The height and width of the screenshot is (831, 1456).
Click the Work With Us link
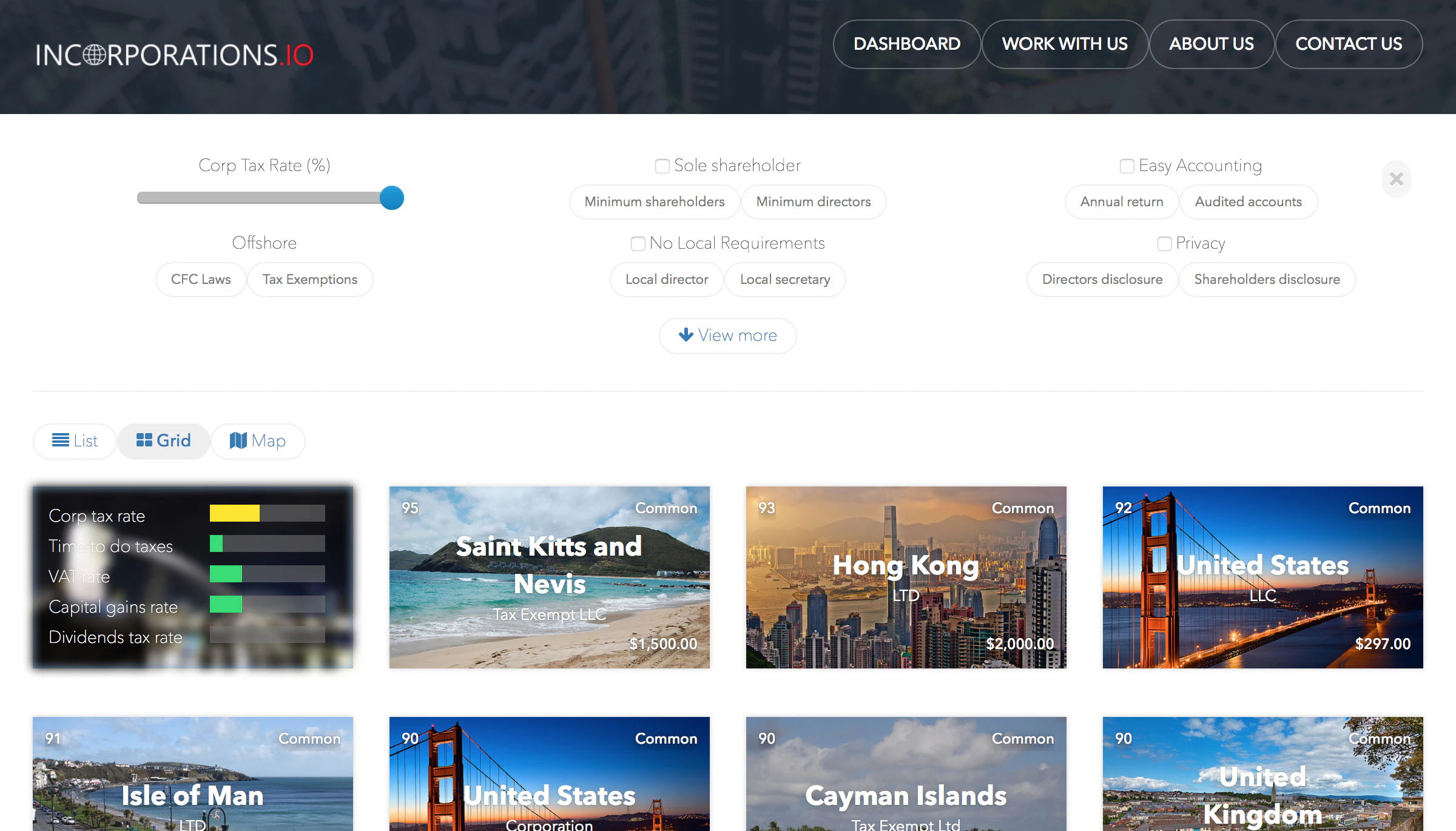click(1065, 44)
